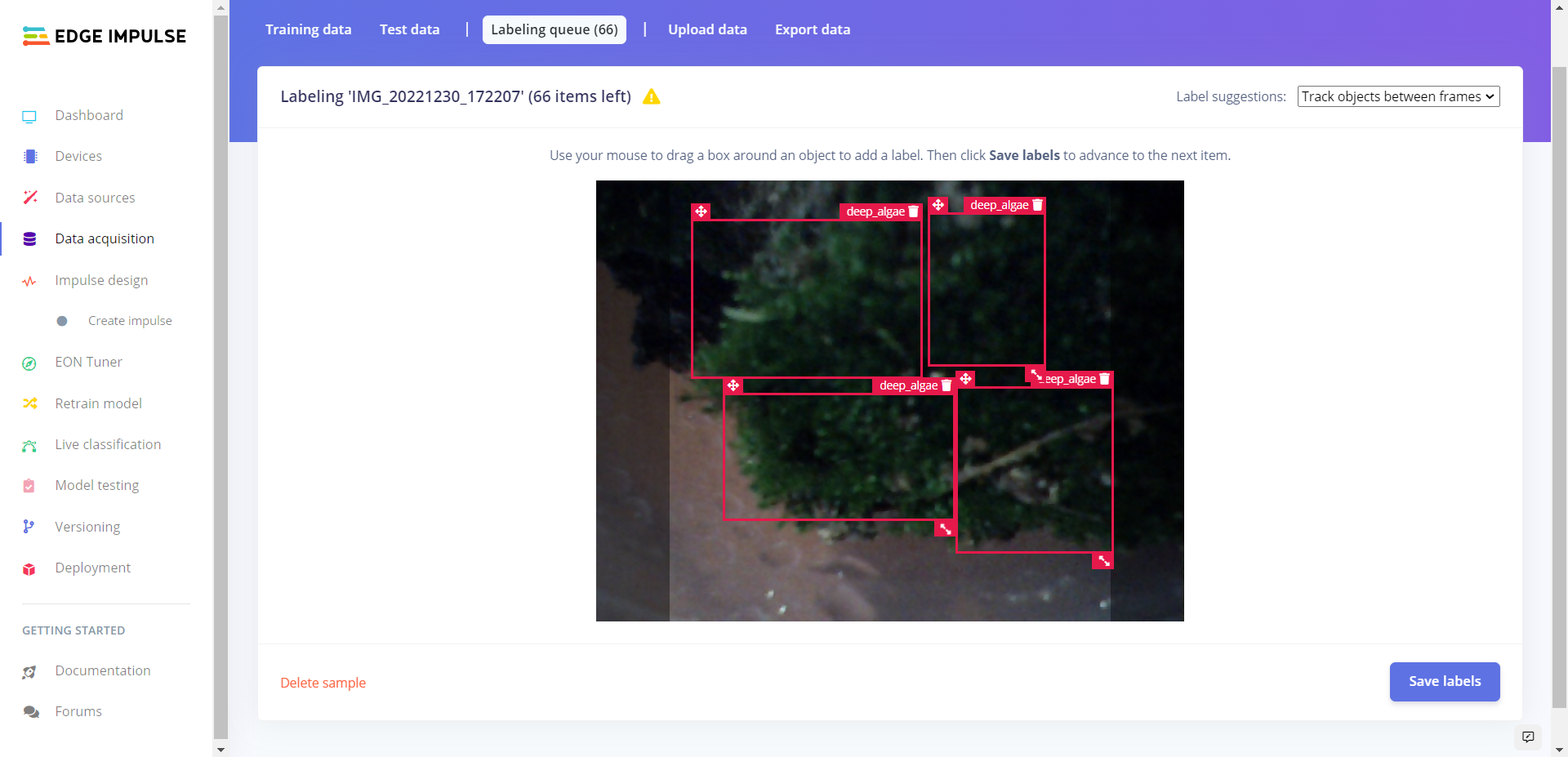This screenshot has width=1568, height=757.
Task: Click the Data acquisition database icon
Action: click(29, 239)
